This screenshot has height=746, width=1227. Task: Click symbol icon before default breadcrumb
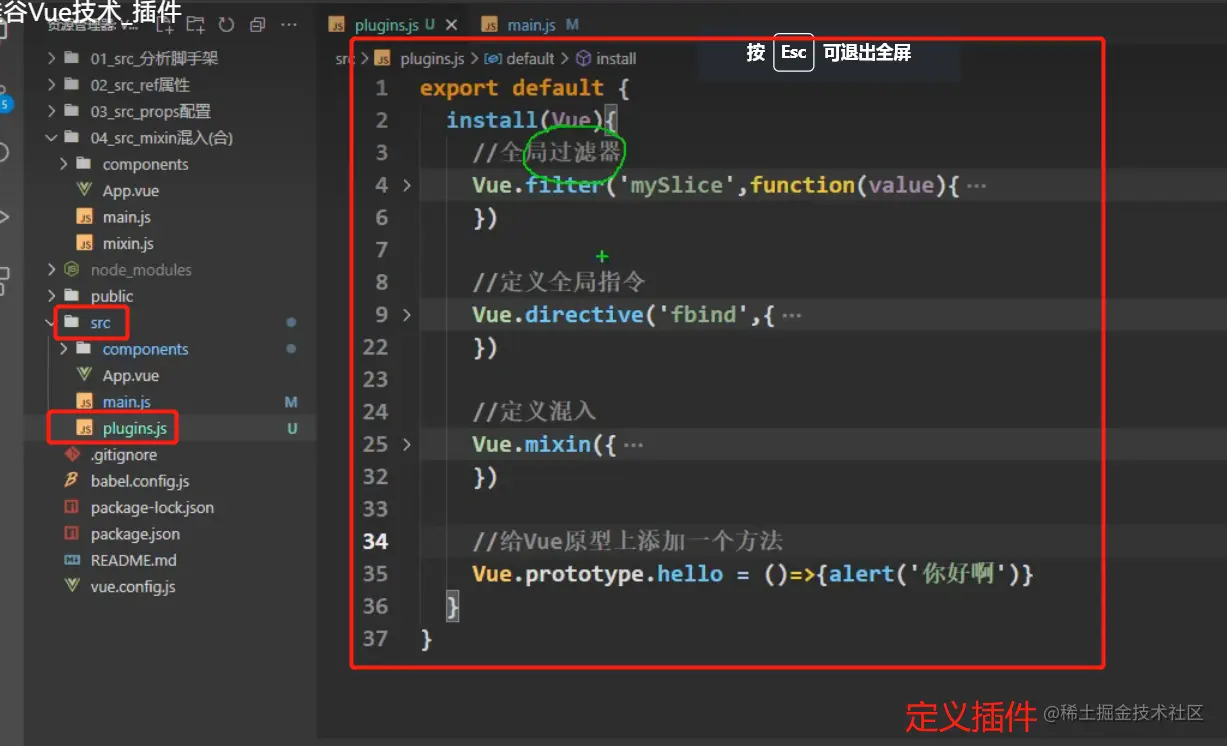(x=493, y=59)
